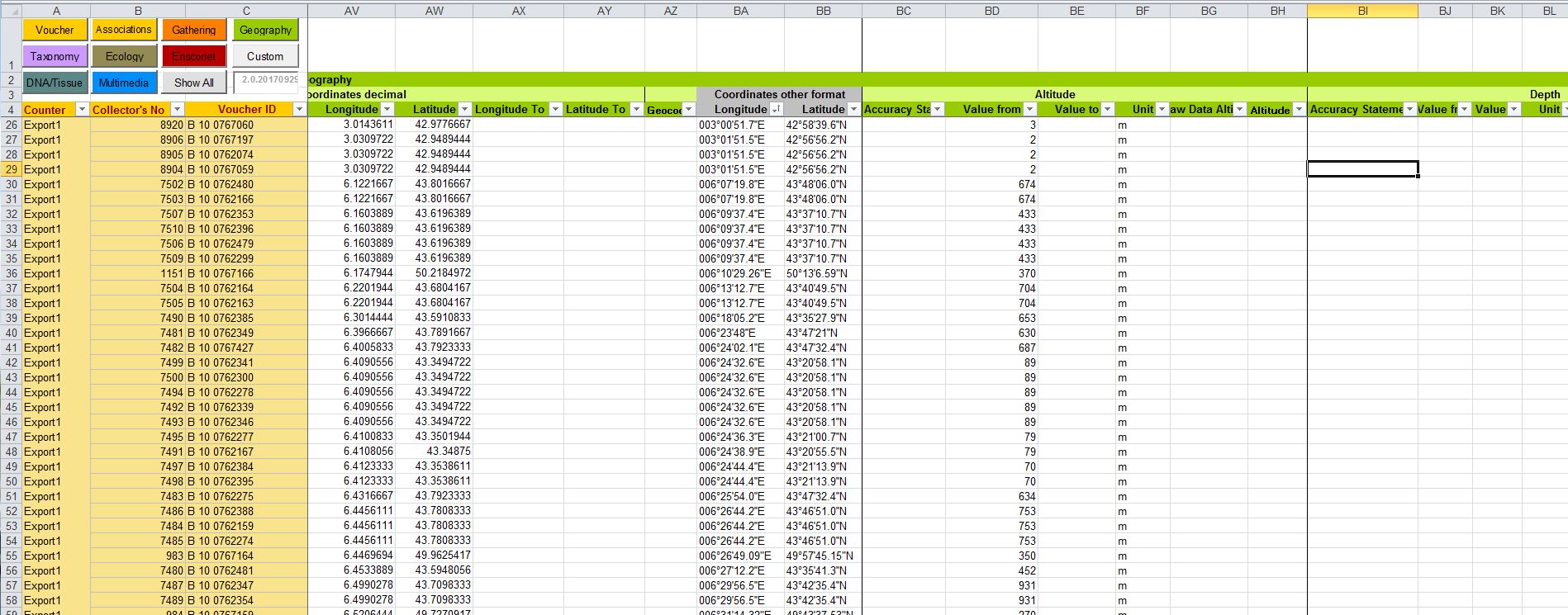
Task: Click the sorted filter icon on Coordinates-other-format Longitude
Action: (x=776, y=110)
